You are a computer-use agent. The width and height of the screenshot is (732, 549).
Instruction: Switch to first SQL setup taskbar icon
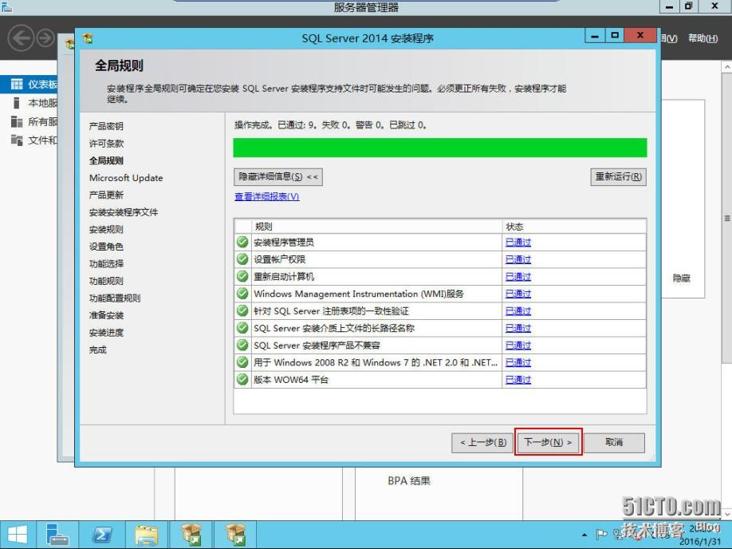point(191,535)
